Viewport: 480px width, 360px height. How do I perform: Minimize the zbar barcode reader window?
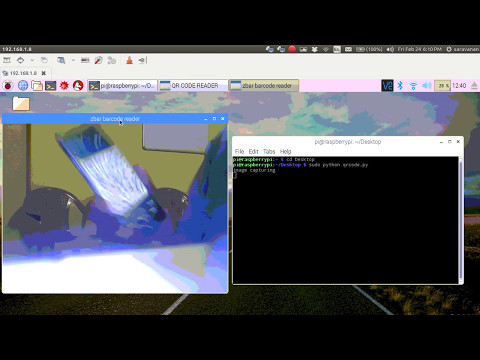206,119
